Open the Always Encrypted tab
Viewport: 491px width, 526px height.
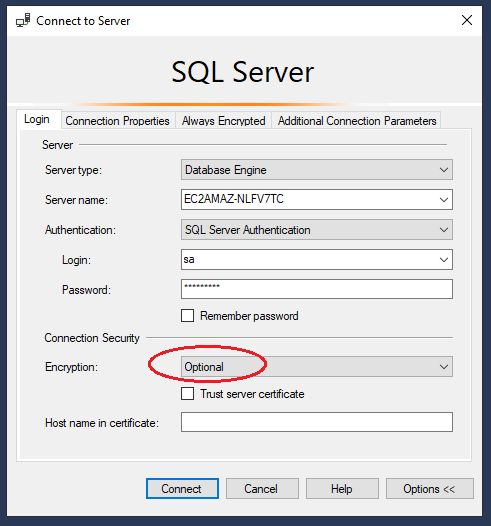(x=223, y=121)
